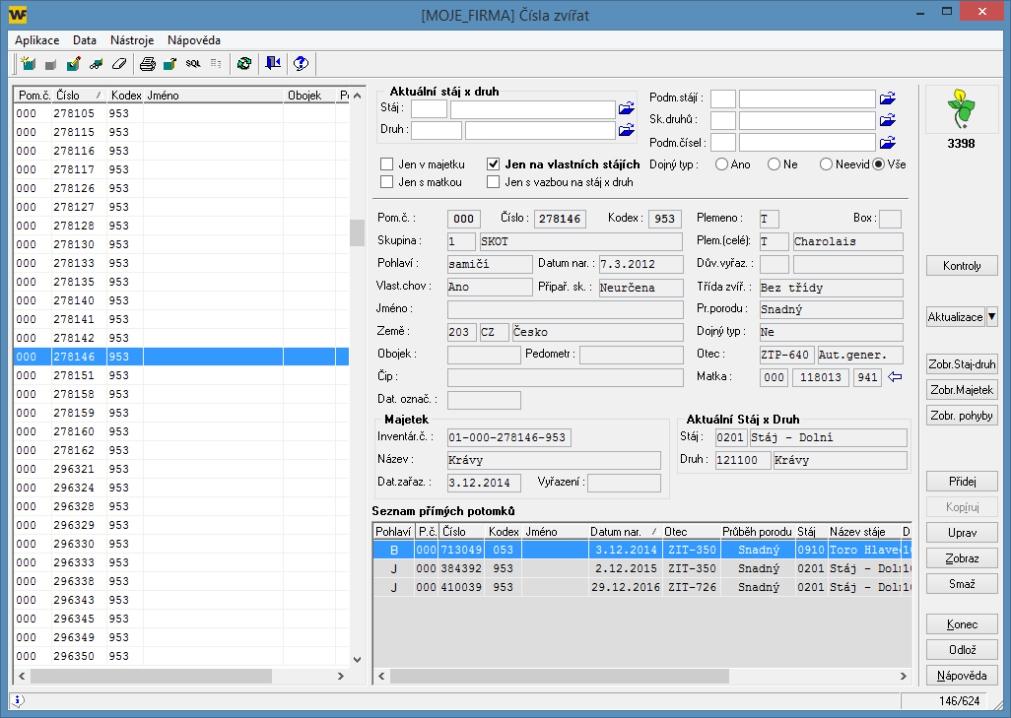Click the printer toolbar icon
Image resolution: width=1011 pixels, height=718 pixels.
(x=148, y=63)
